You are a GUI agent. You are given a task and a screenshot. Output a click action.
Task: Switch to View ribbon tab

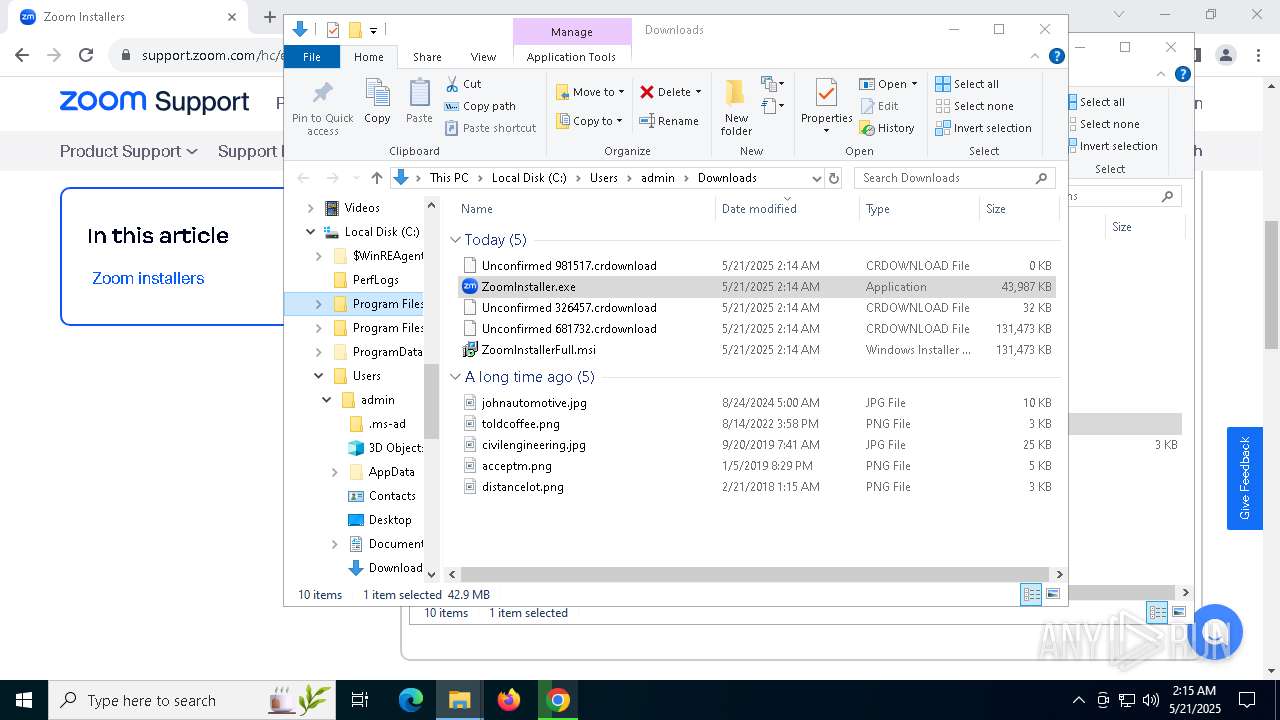tap(483, 57)
